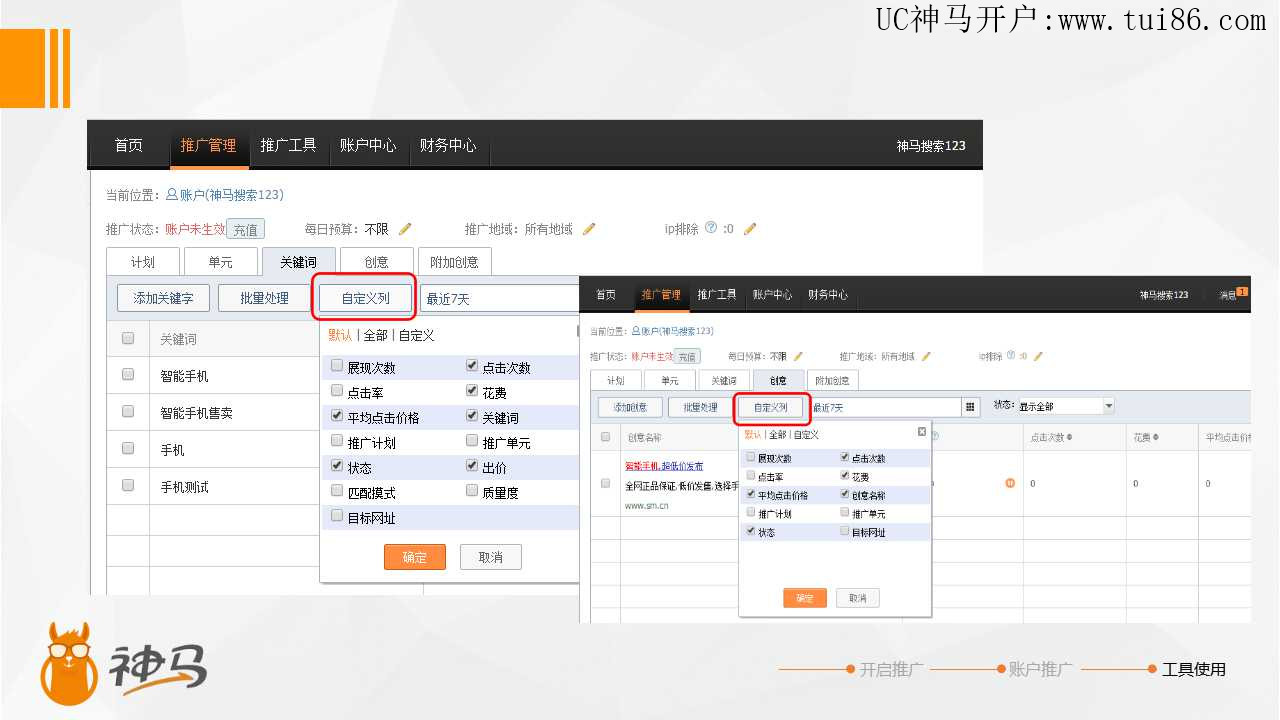Click 充值 button in 关键词 window

245,229
